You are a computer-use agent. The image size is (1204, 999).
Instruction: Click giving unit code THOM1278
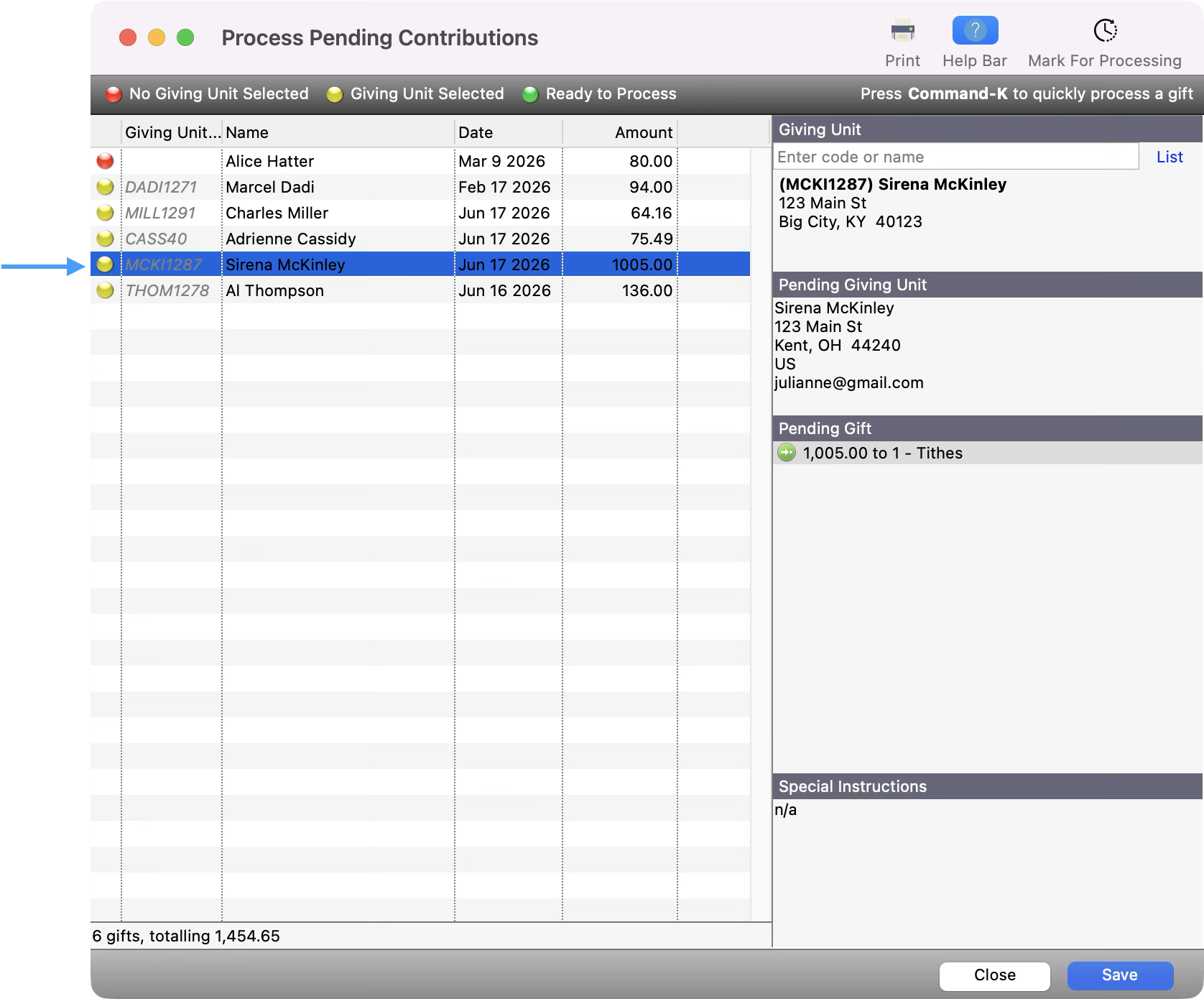coord(167,290)
